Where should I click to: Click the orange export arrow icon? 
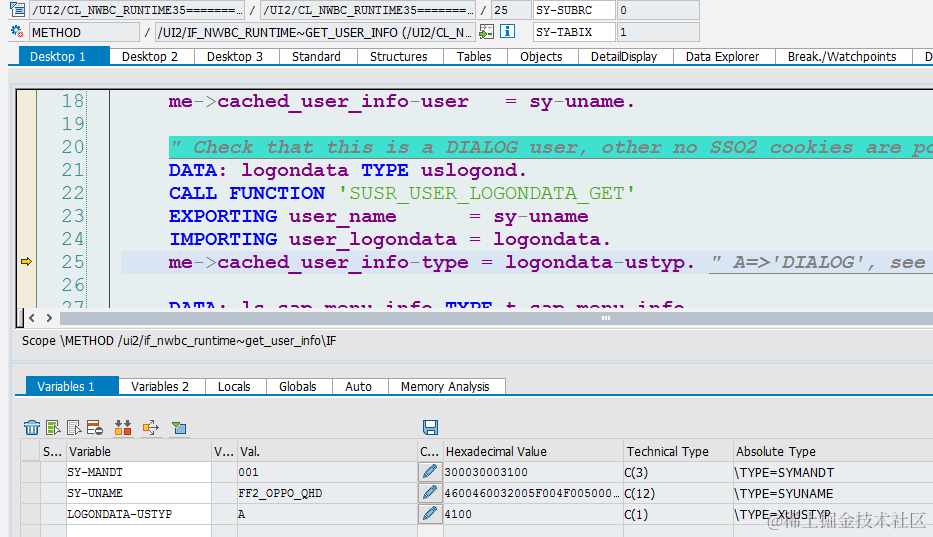151,427
